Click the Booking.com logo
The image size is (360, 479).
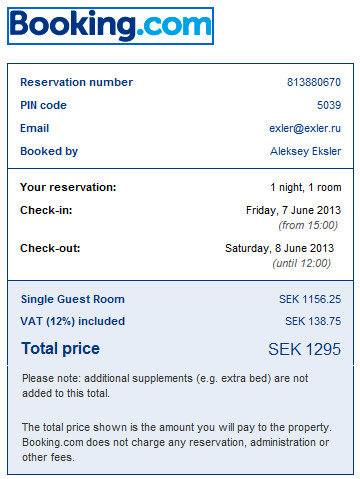coord(110,26)
